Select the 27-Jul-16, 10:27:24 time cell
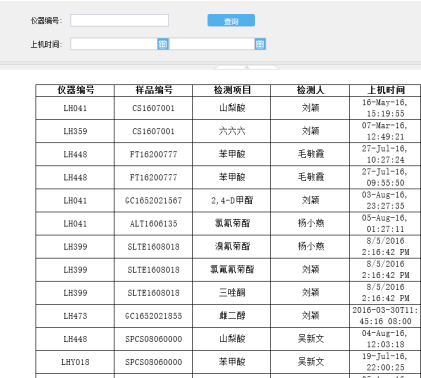Image resolution: width=421 pixels, height=378 pixels. coord(385,154)
